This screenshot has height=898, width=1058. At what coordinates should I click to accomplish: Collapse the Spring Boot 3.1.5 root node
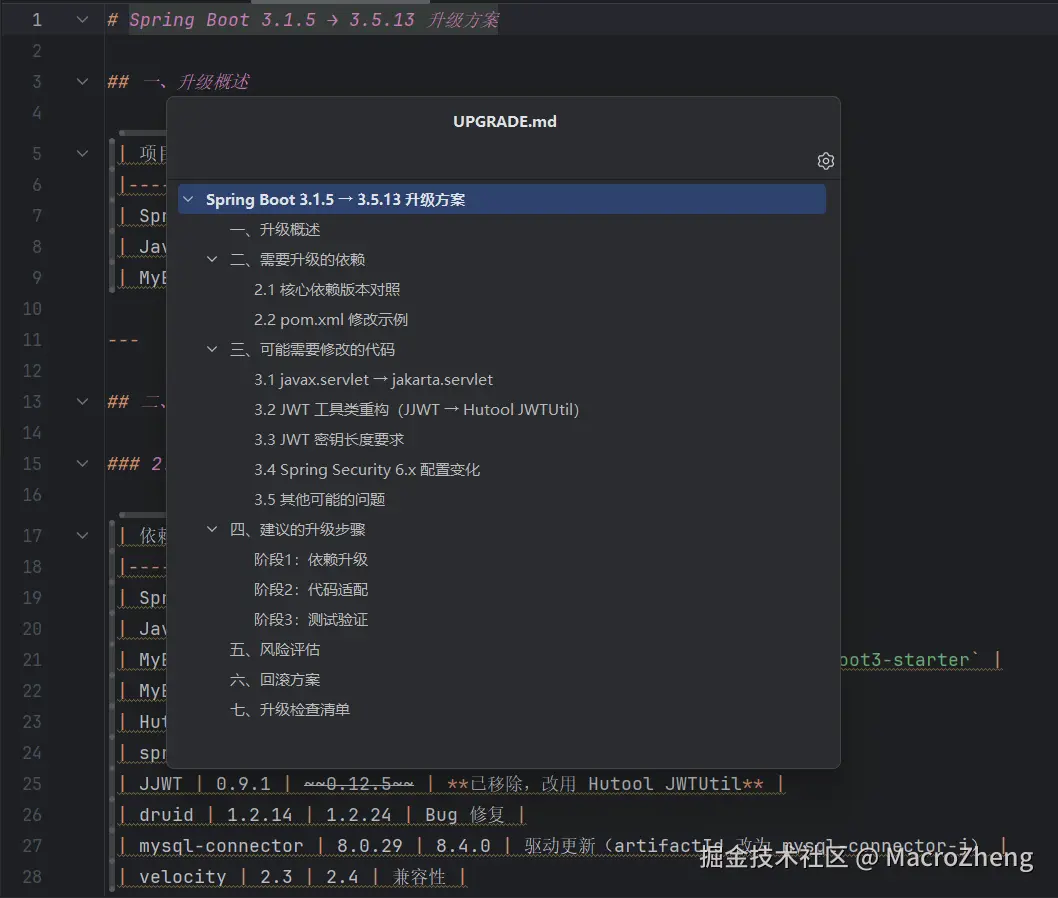188,199
